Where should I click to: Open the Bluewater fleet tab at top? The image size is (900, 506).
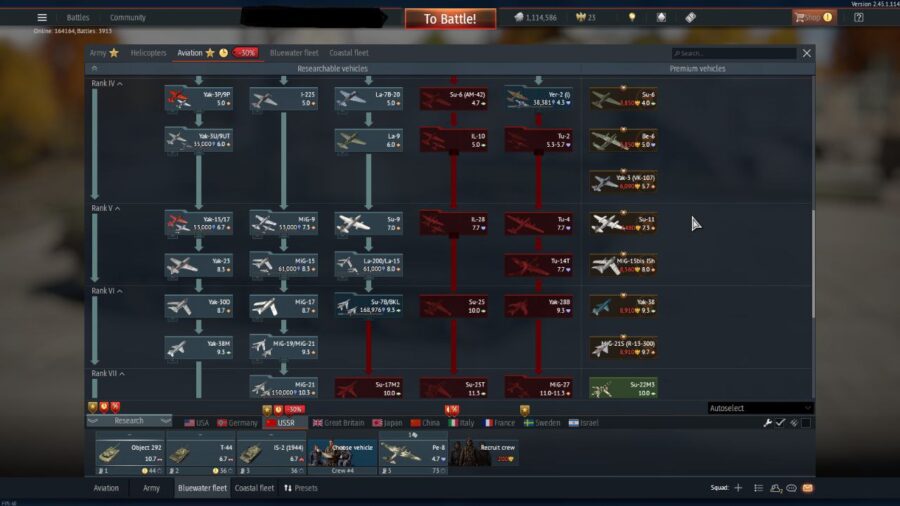click(294, 53)
